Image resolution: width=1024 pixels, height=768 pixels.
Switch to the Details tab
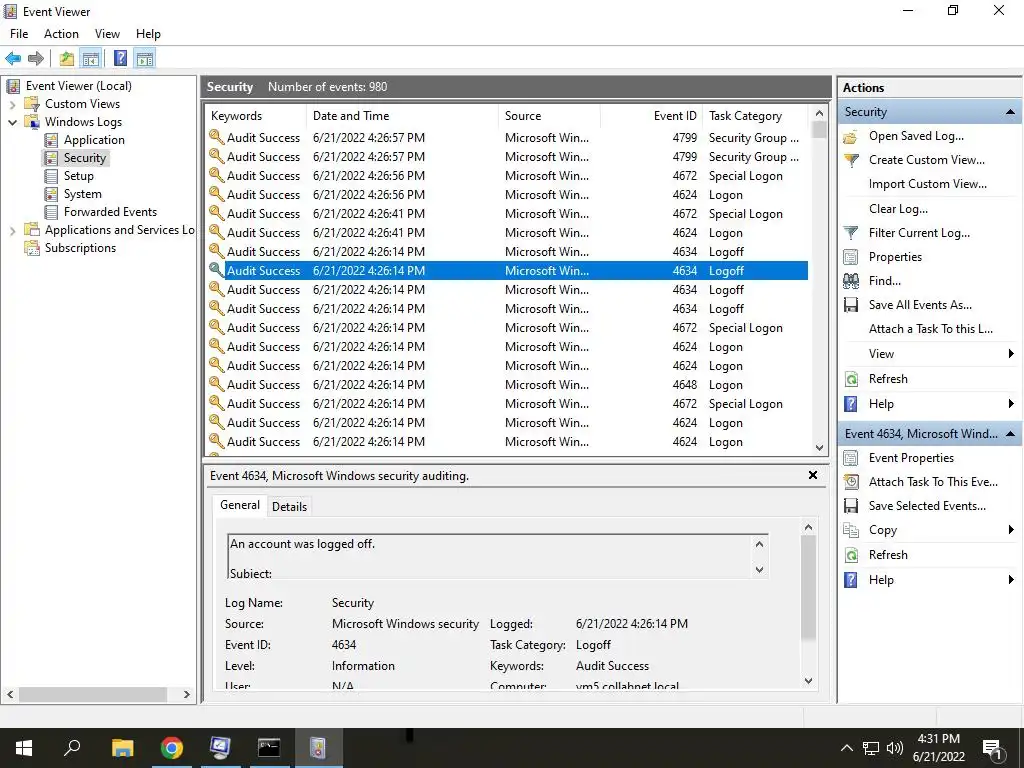click(289, 507)
